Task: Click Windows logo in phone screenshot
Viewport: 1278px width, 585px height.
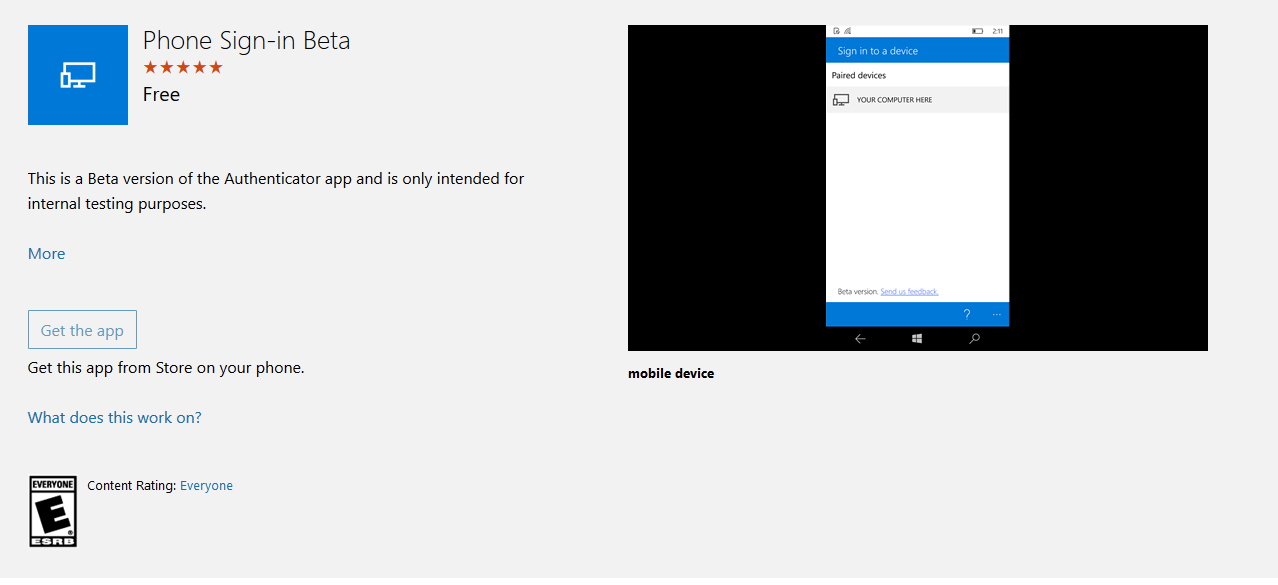Action: coord(917,339)
